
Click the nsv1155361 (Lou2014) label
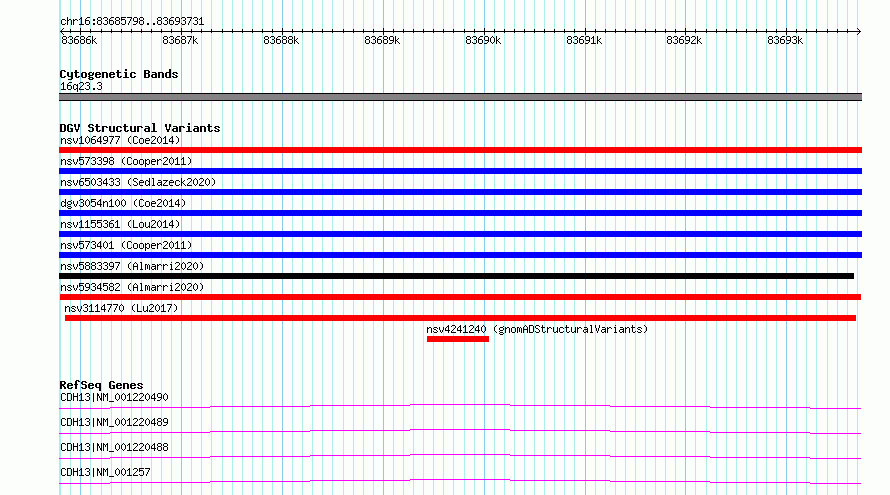(x=120, y=224)
